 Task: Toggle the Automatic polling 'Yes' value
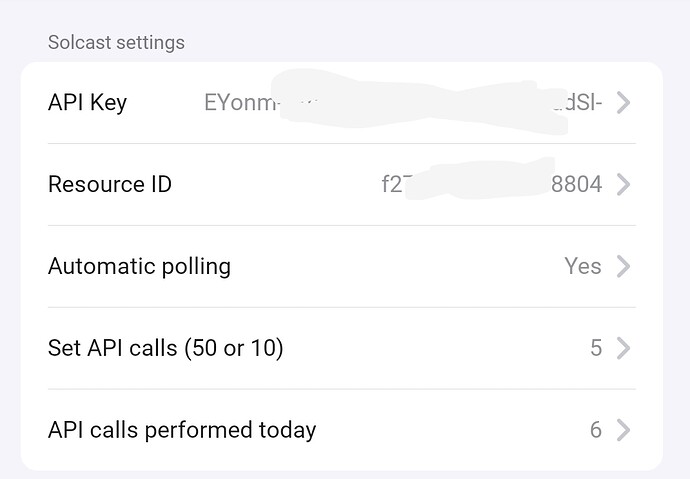click(583, 267)
